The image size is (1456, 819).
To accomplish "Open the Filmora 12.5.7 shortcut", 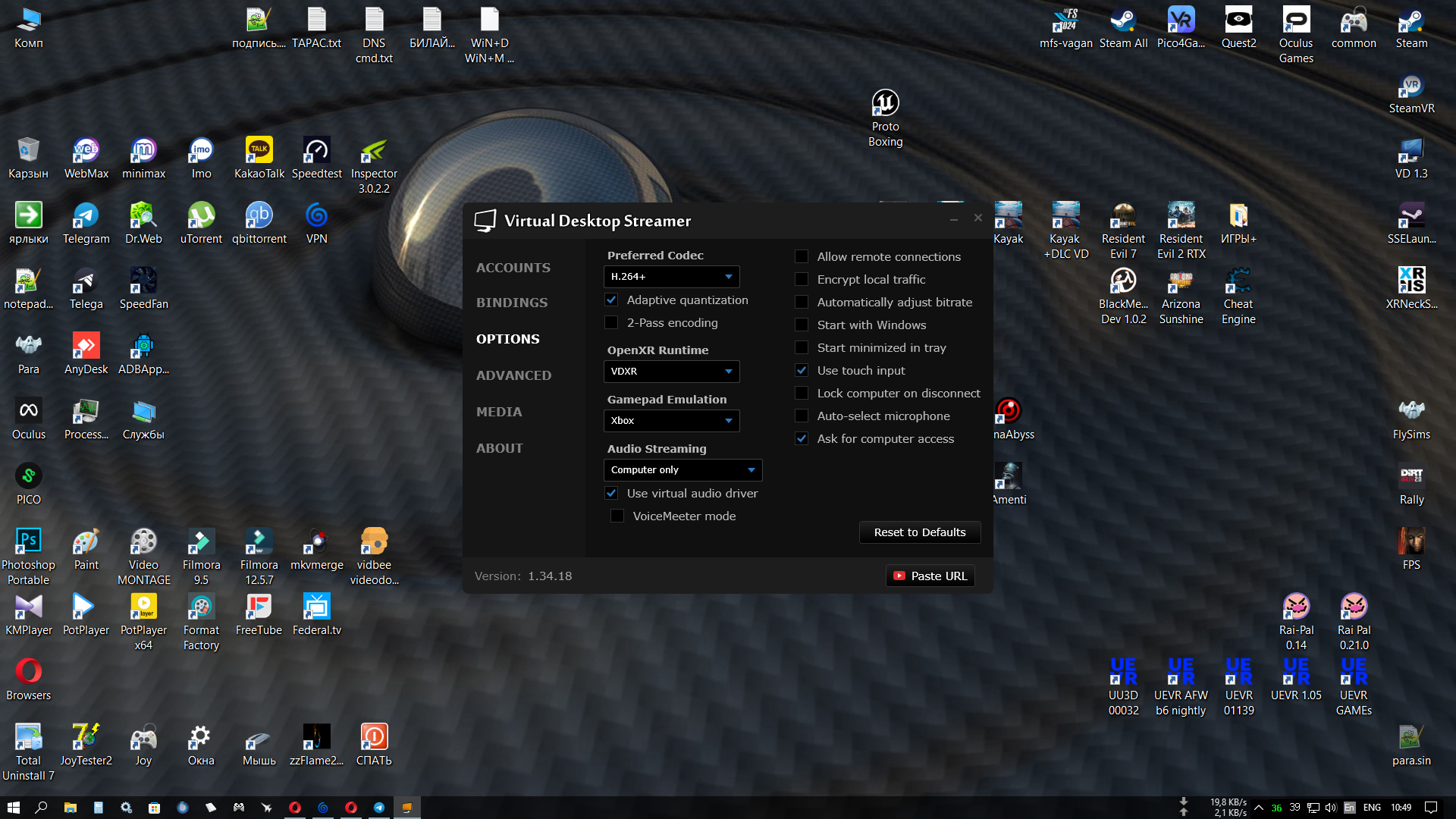I will click(x=259, y=557).
